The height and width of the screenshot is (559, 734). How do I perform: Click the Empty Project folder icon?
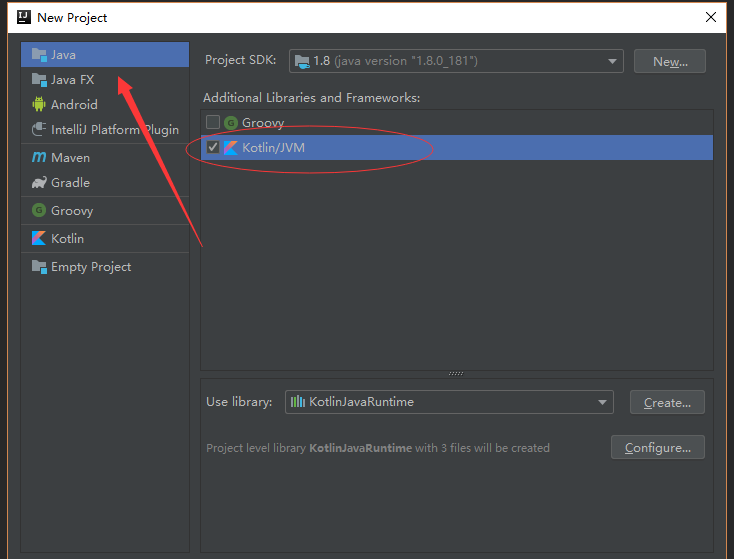point(39,267)
